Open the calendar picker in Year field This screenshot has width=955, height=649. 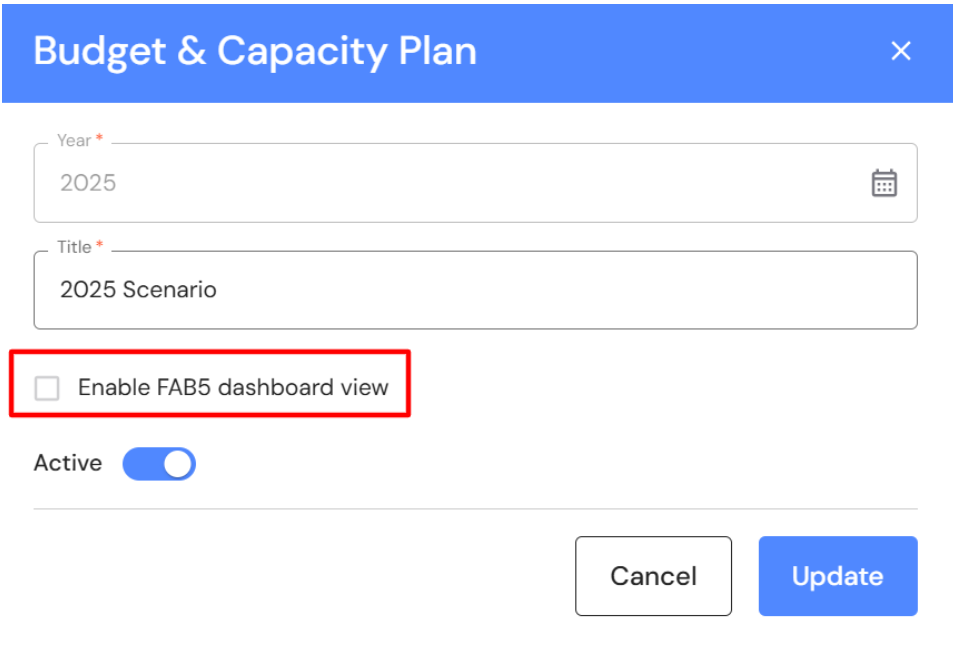(x=884, y=183)
